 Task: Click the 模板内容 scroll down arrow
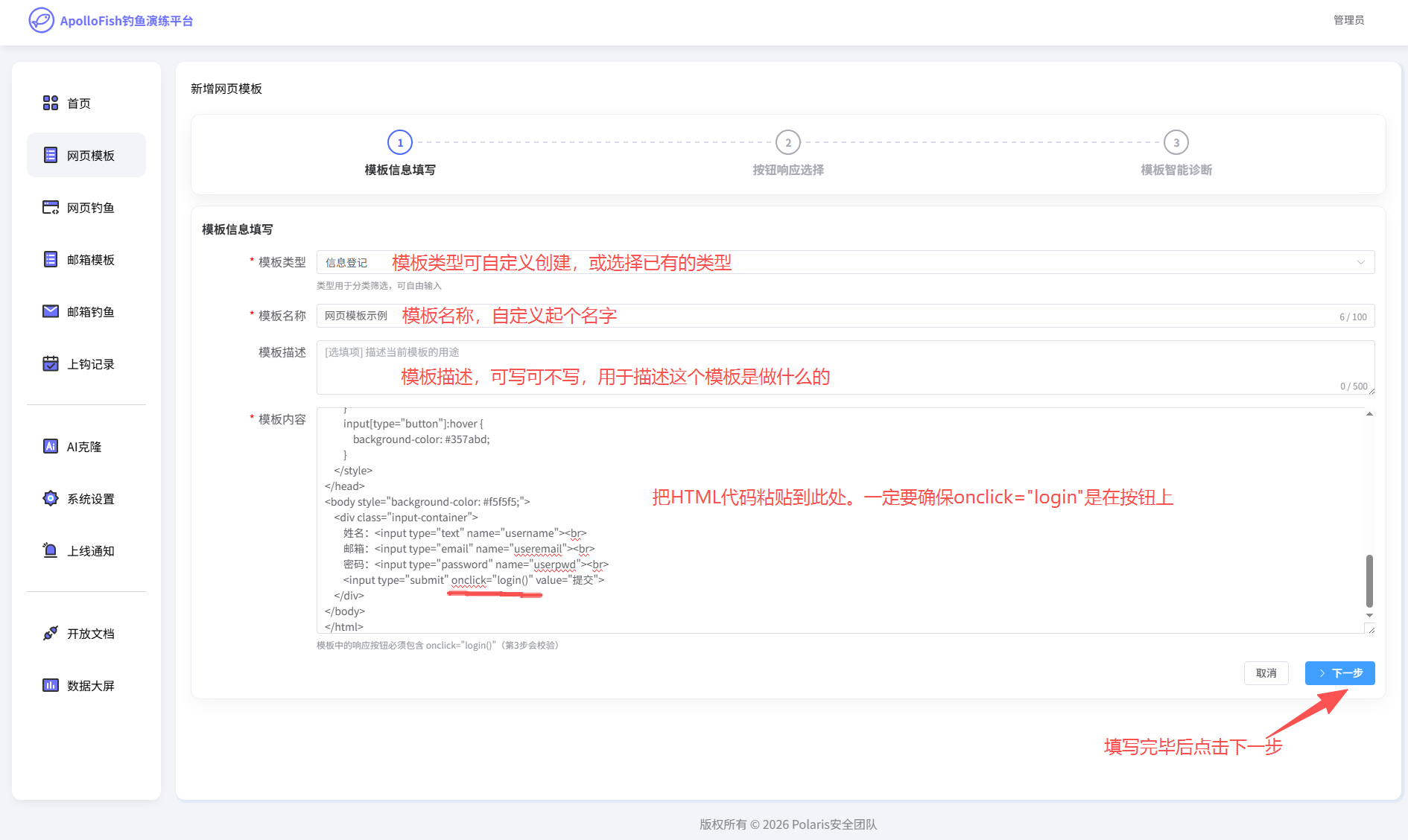click(1369, 615)
